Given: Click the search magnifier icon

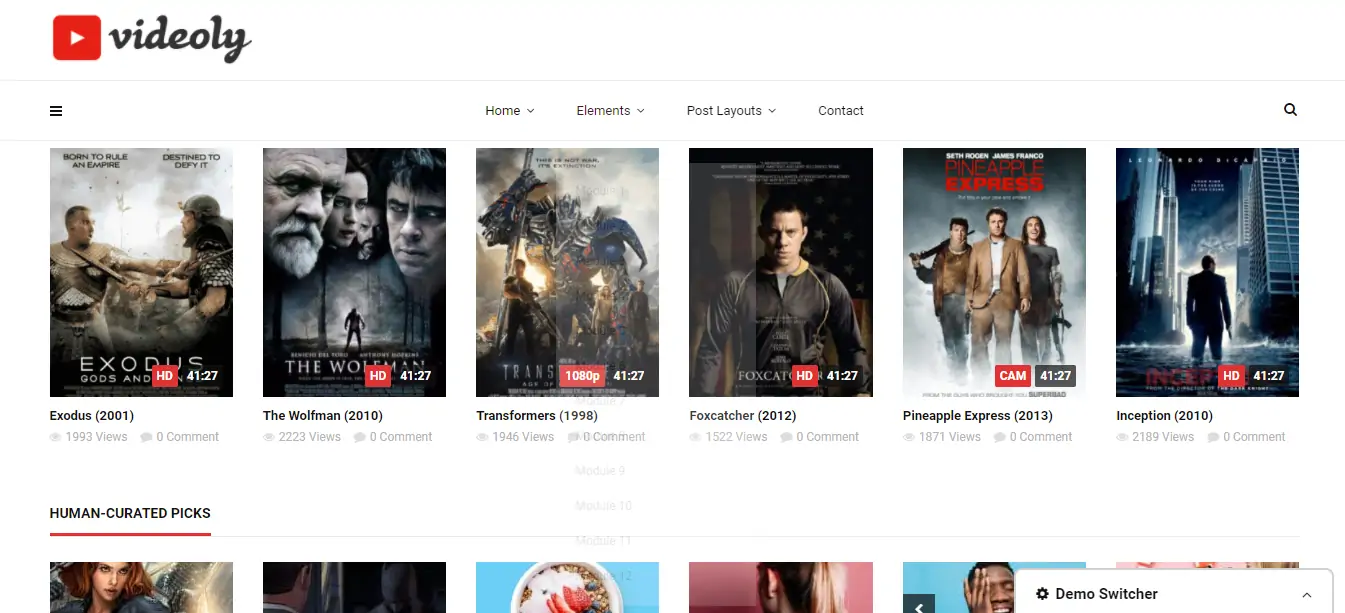Looking at the screenshot, I should [1290, 110].
